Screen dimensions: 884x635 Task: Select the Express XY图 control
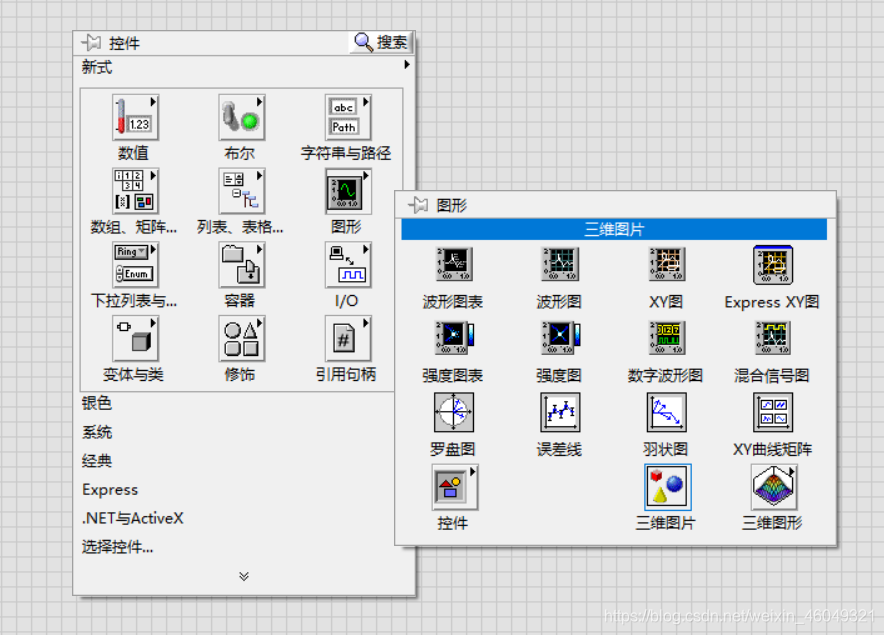773,264
